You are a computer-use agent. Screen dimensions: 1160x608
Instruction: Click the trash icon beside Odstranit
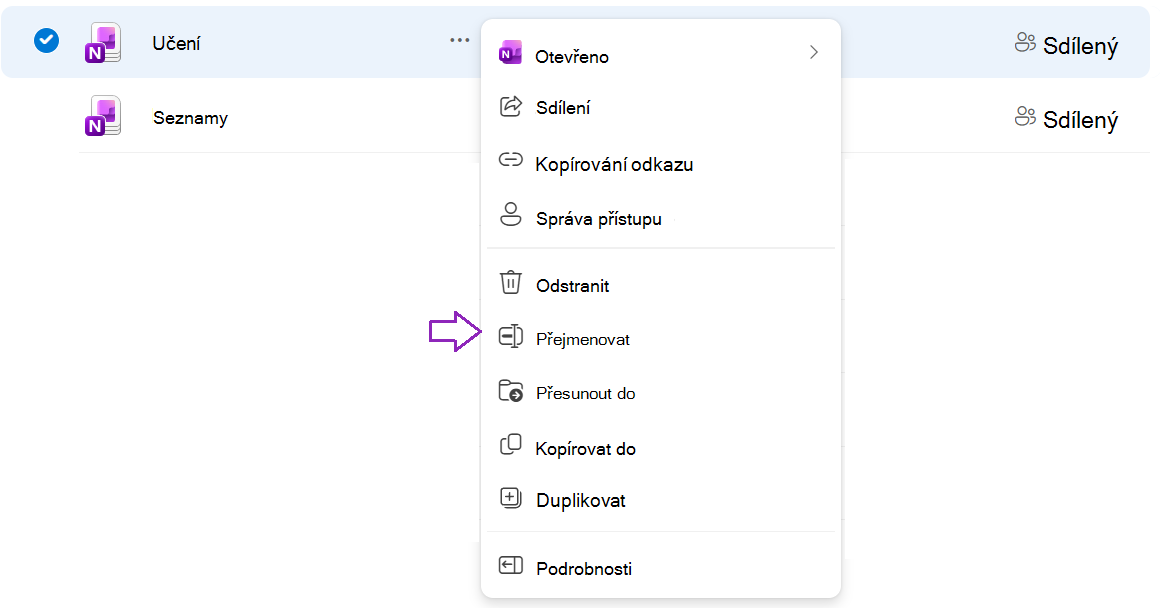(510, 283)
